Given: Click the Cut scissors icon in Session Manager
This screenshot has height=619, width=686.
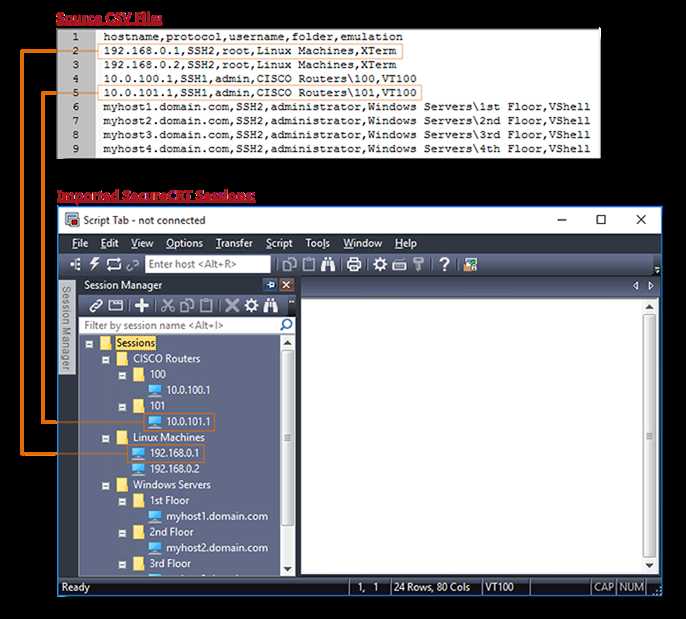Looking at the screenshot, I should click(168, 305).
